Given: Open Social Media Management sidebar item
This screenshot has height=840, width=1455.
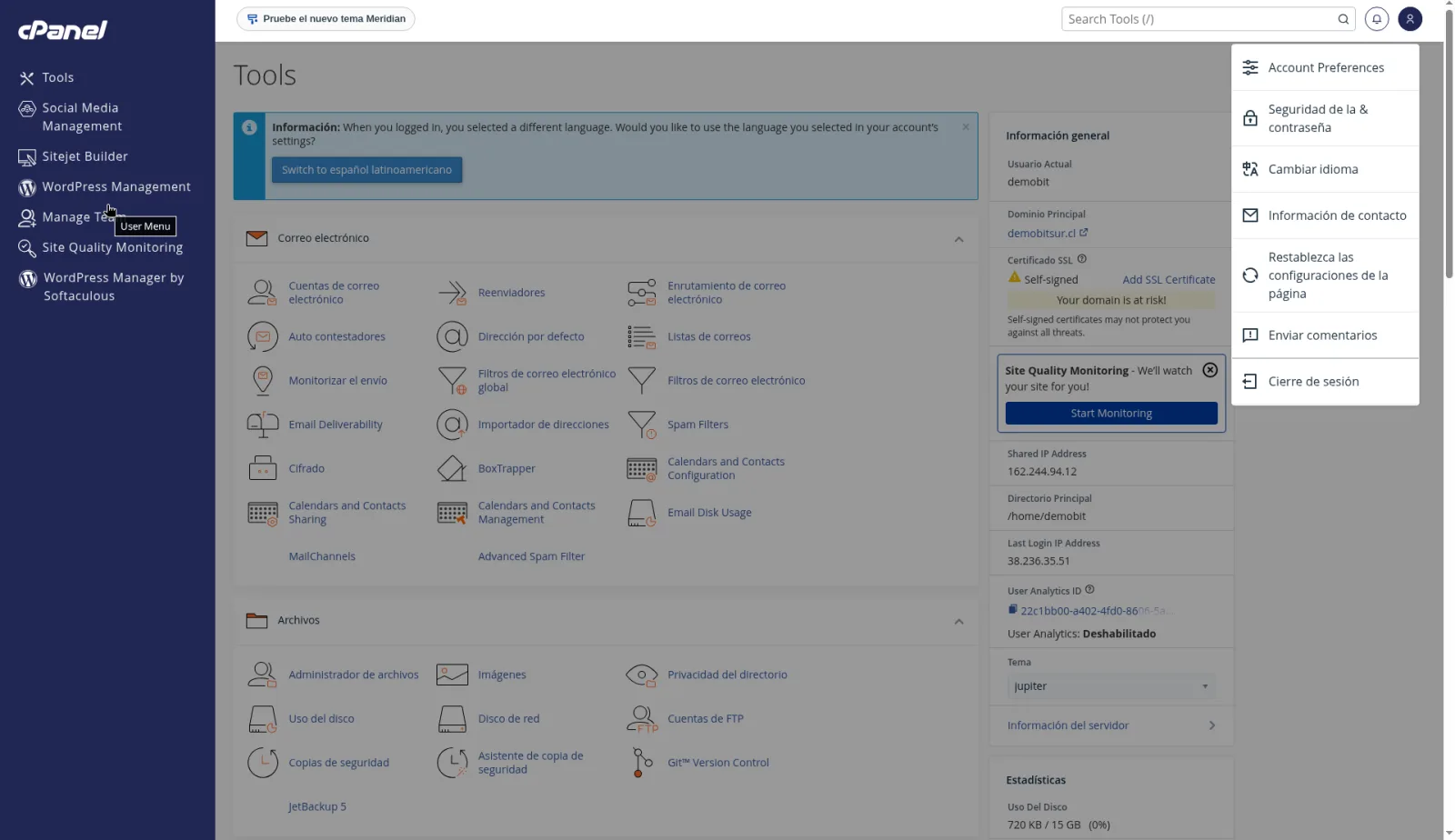Looking at the screenshot, I should (71, 117).
